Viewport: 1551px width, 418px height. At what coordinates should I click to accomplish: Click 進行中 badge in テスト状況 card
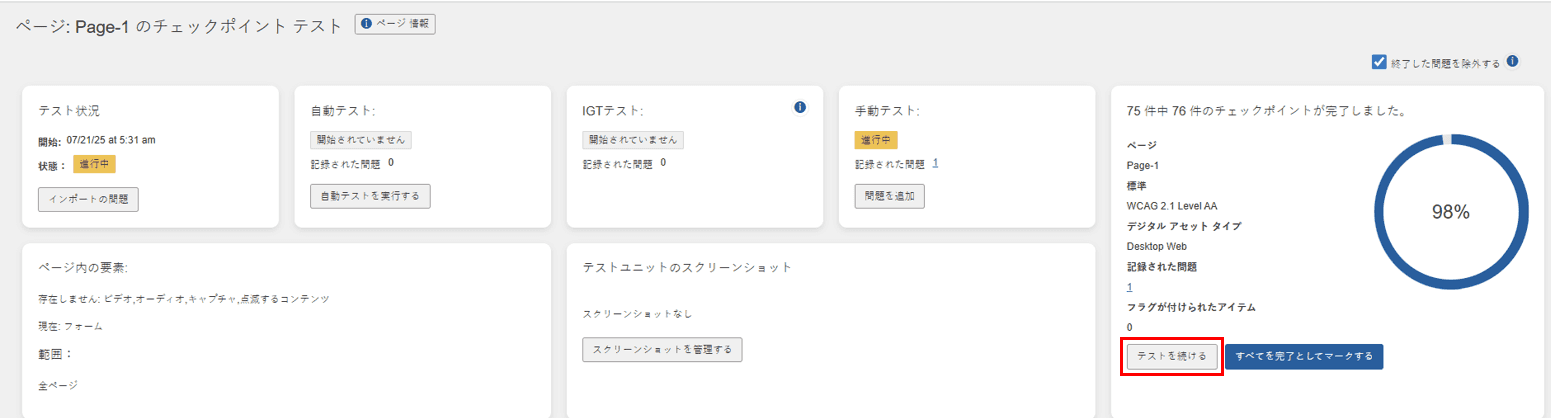(x=95, y=164)
